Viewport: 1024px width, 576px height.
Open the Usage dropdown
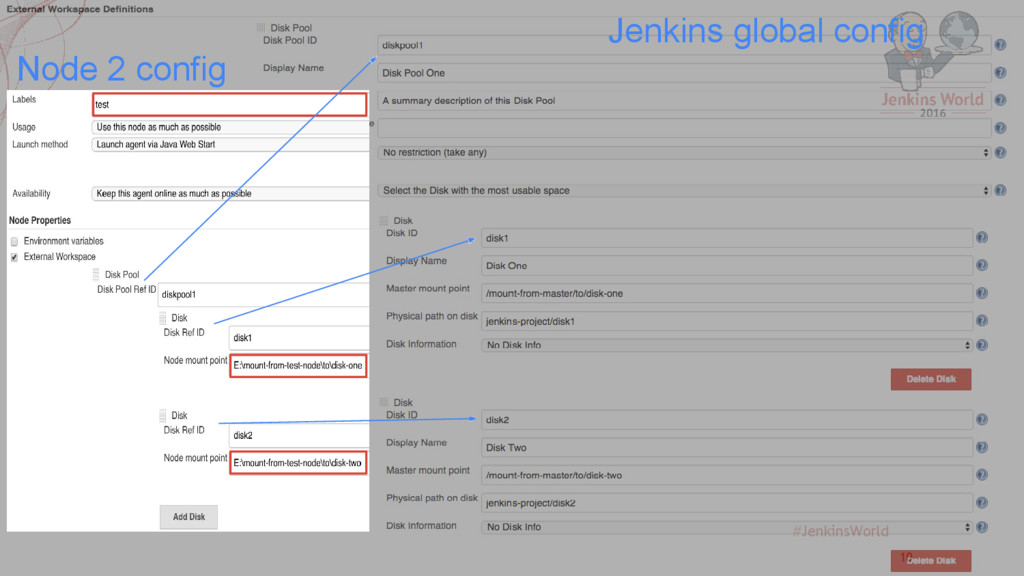230,127
